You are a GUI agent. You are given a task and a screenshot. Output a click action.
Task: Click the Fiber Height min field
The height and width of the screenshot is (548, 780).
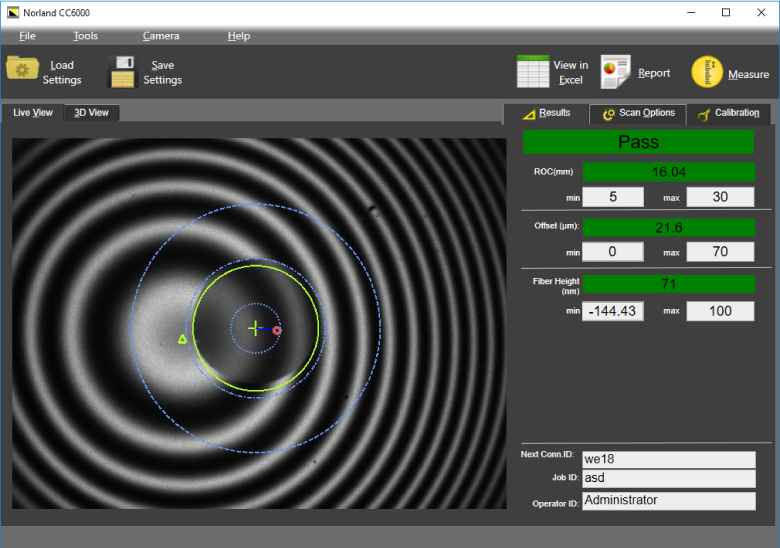(613, 311)
